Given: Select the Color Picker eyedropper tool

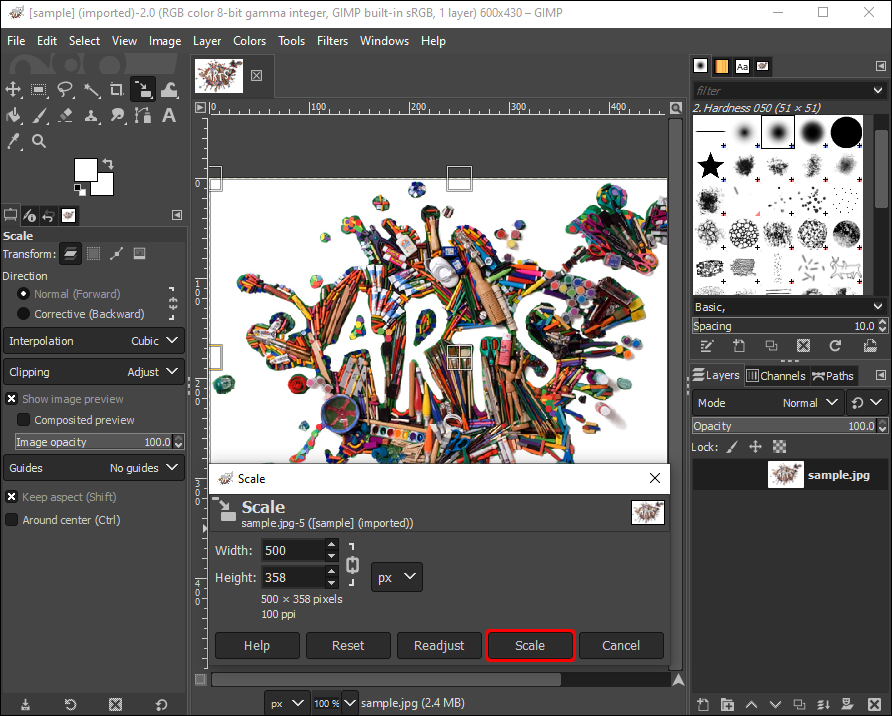Looking at the screenshot, I should click(14, 142).
